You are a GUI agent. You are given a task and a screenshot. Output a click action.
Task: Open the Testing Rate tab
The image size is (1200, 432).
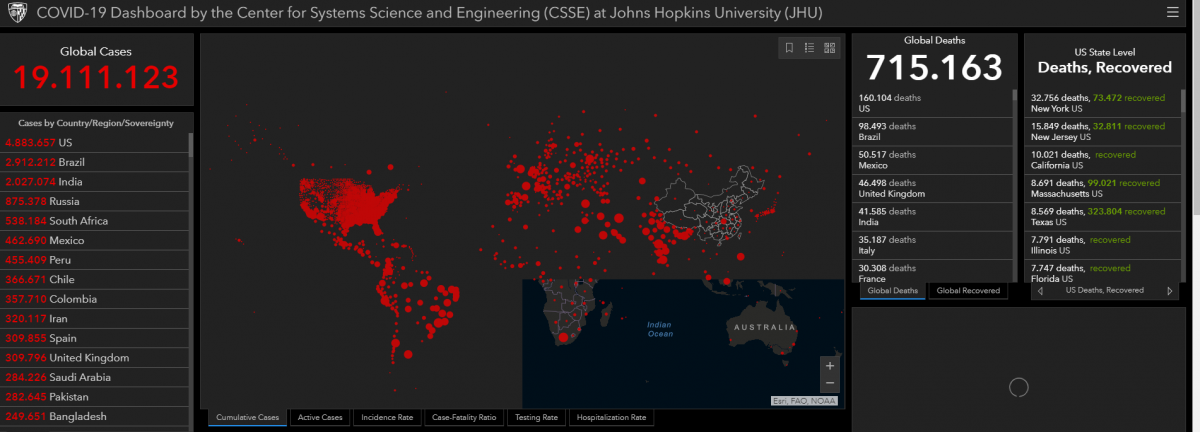pyautogui.click(x=536, y=418)
